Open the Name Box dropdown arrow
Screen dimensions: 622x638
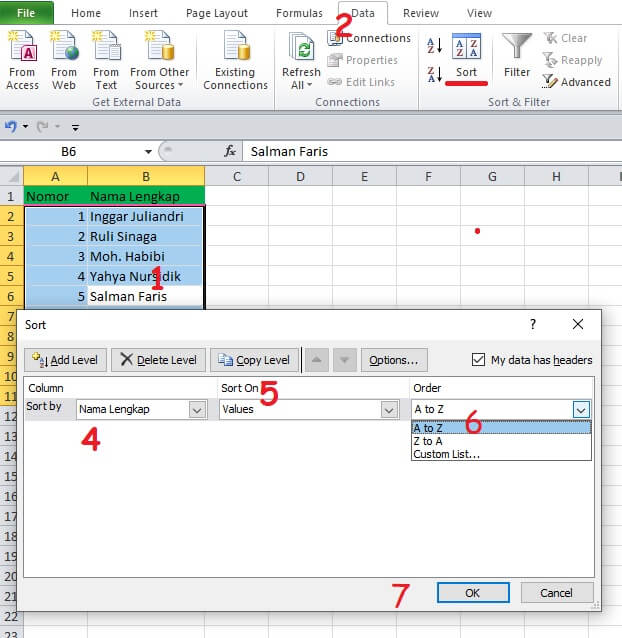click(x=148, y=152)
